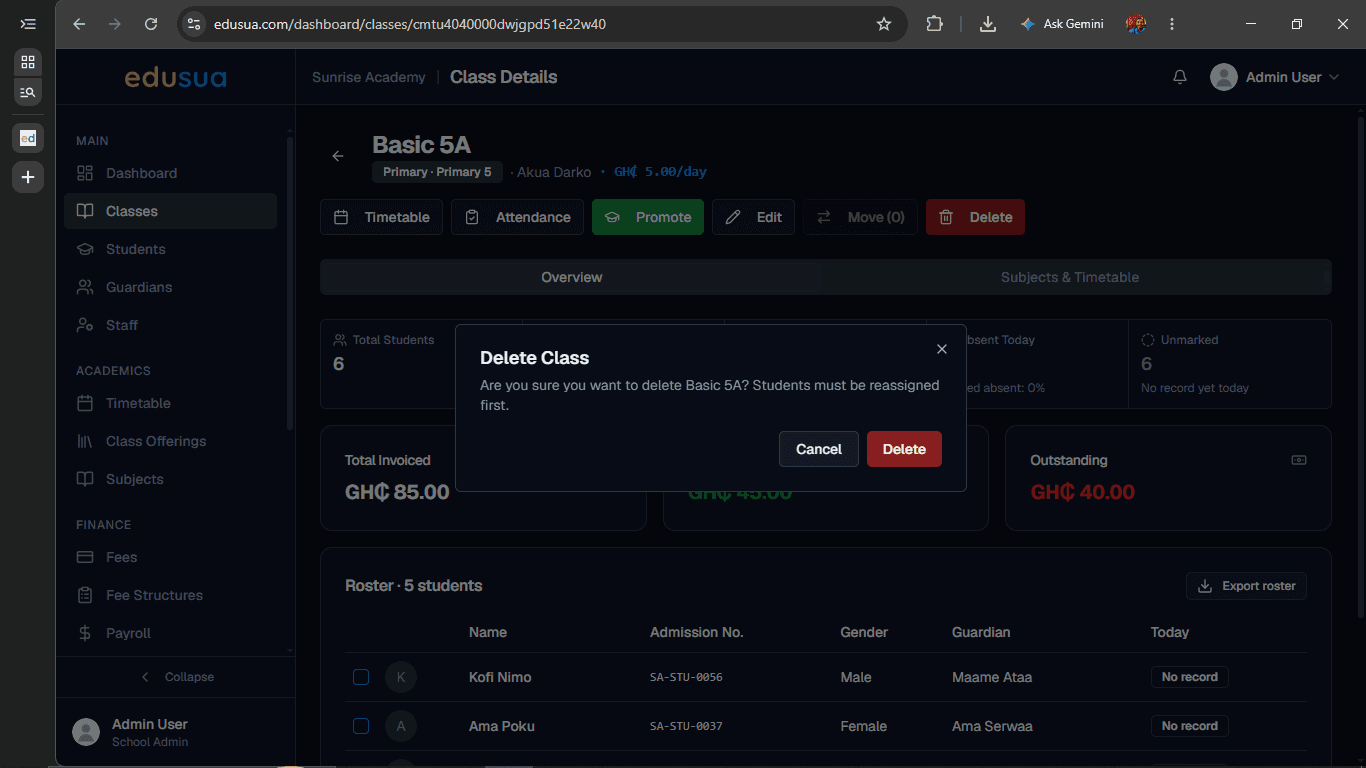
Task: Click the address bar URL
Action: [x=410, y=24]
